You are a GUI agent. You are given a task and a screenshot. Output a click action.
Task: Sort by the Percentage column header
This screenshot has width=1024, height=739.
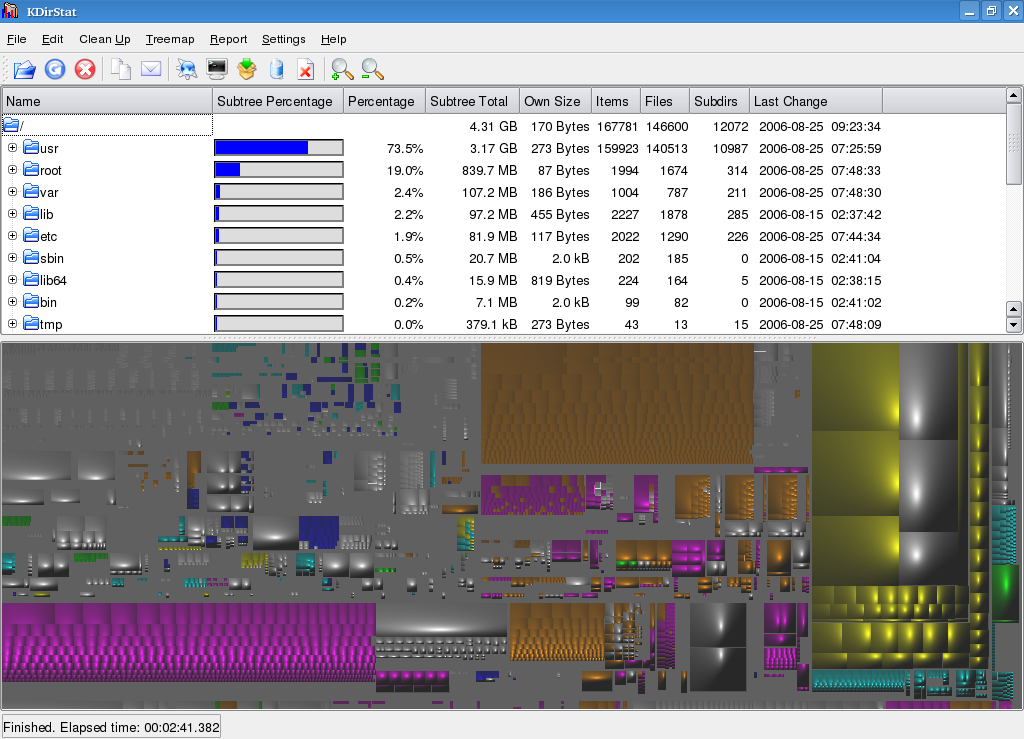coord(385,101)
